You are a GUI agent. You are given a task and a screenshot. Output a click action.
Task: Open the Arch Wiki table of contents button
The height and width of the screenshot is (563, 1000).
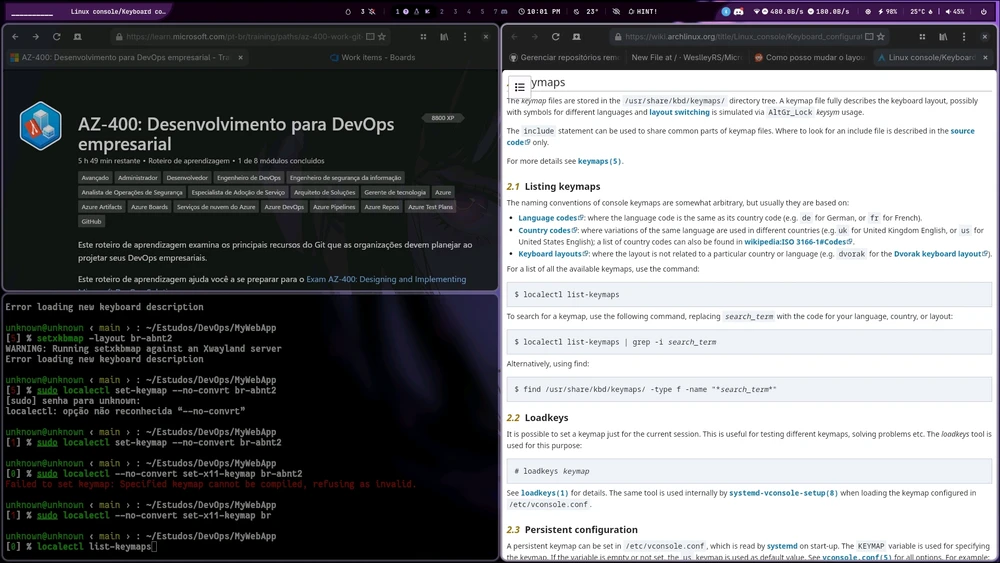(520, 87)
